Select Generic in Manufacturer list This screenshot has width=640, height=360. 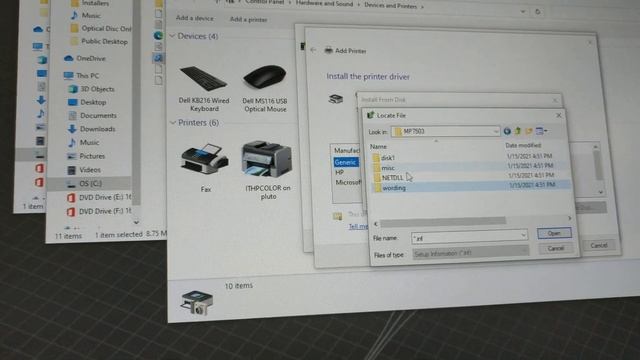[345, 162]
